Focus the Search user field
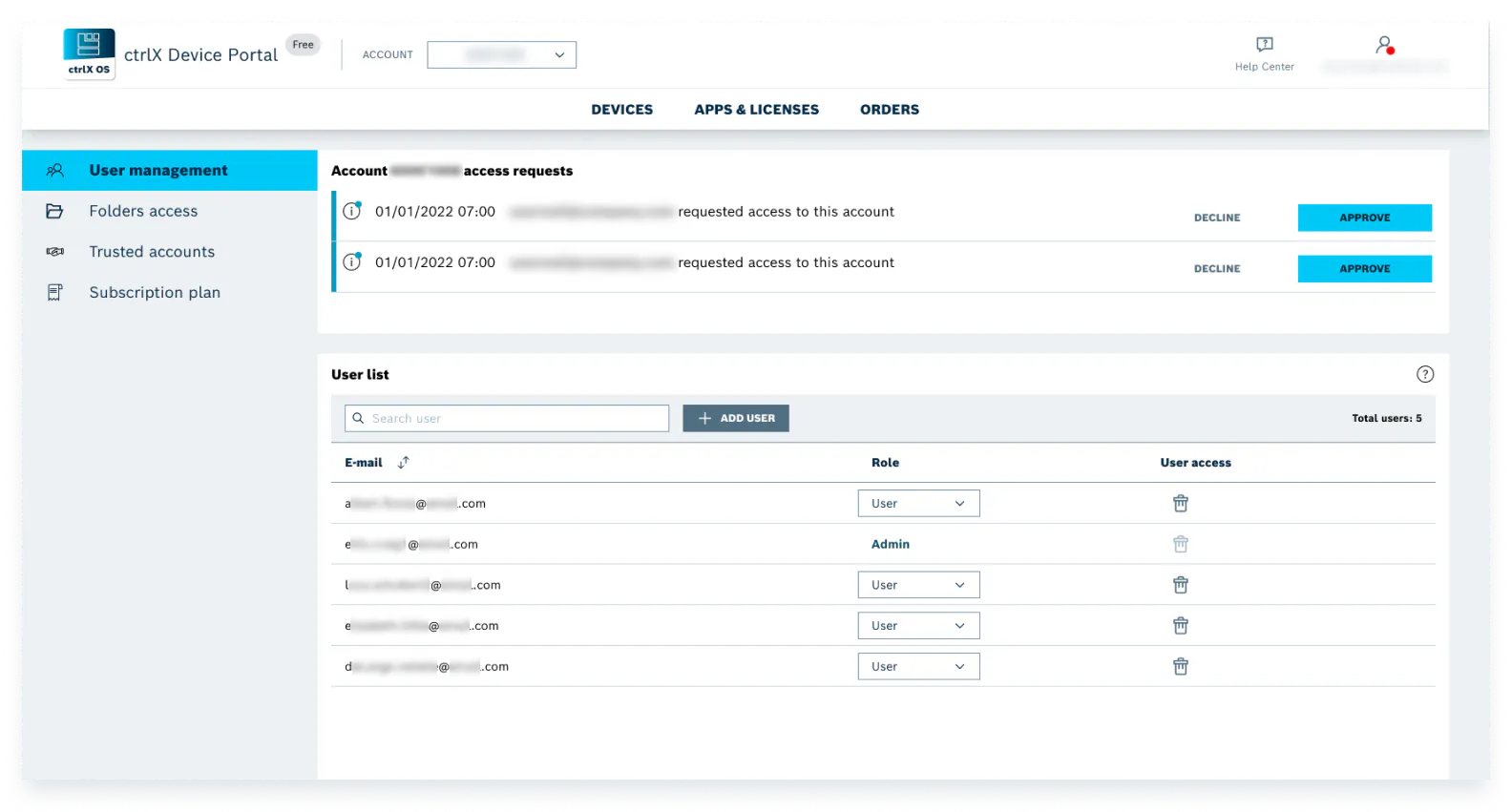Viewport: 1512px width, 812px height. pos(507,418)
